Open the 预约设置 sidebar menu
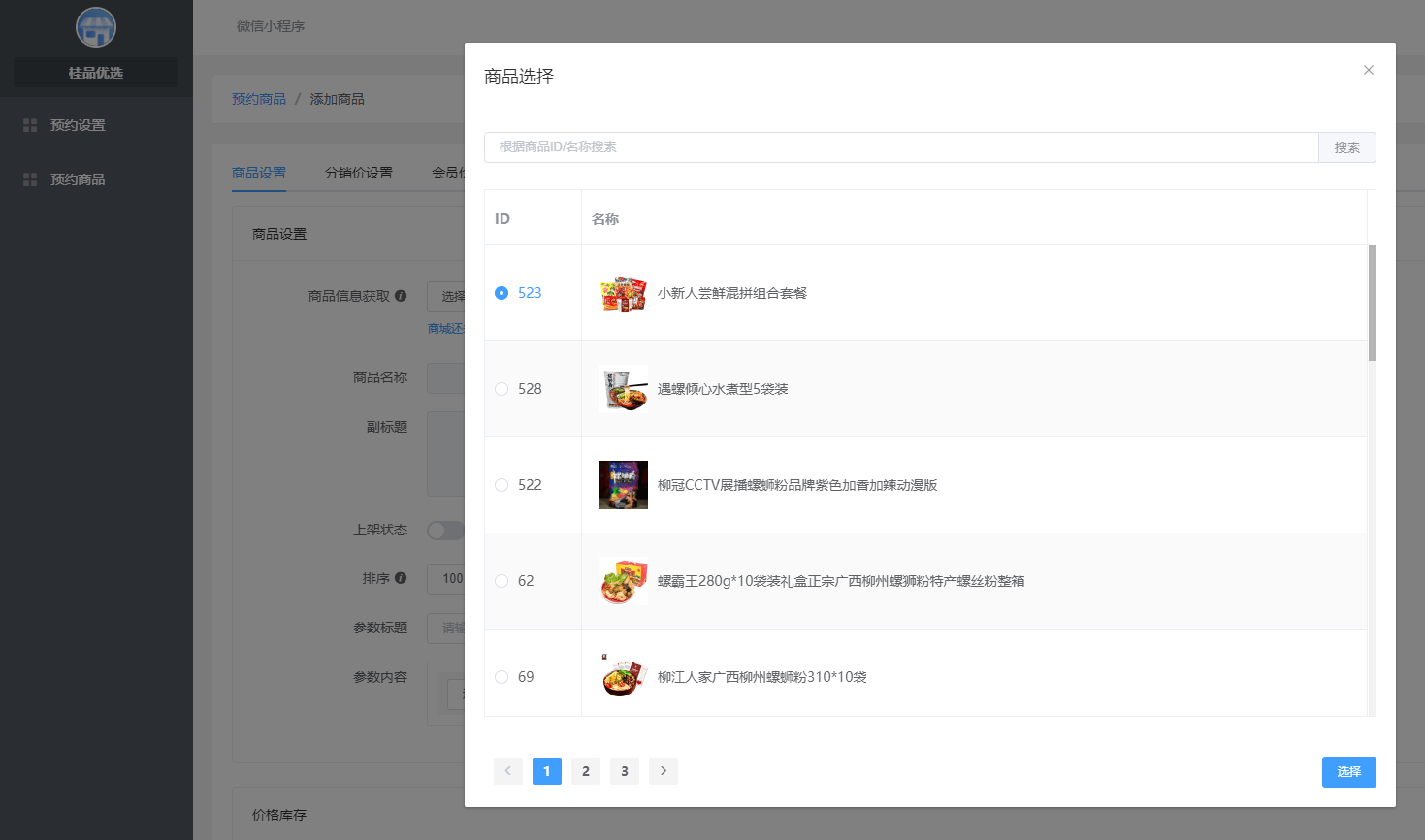This screenshot has height=840, width=1425. click(96, 125)
